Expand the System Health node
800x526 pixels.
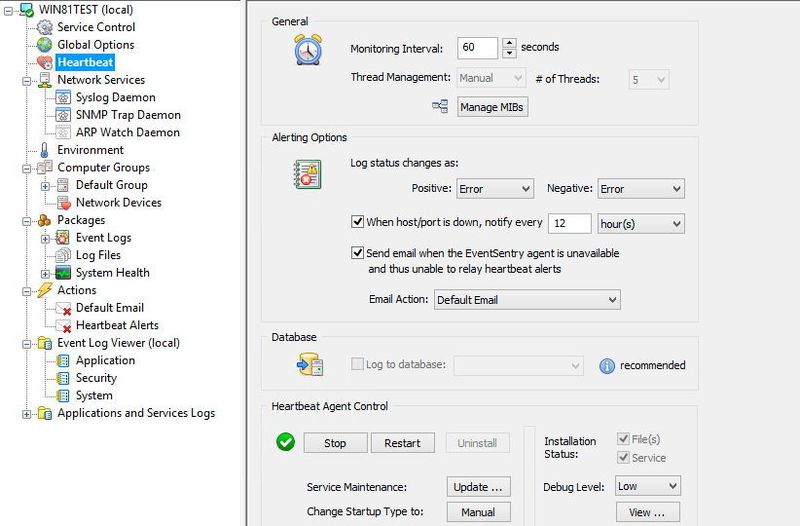point(45,274)
